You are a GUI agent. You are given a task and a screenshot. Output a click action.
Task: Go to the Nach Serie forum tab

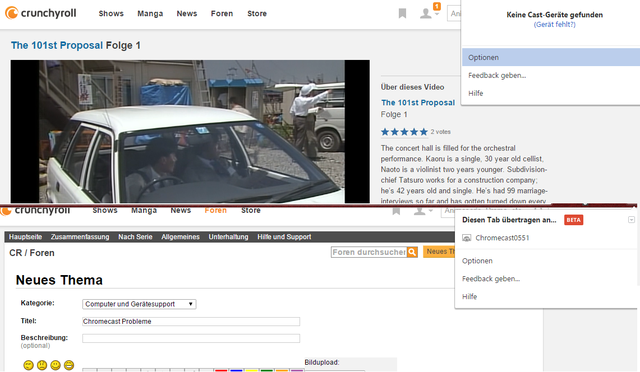(x=135, y=237)
